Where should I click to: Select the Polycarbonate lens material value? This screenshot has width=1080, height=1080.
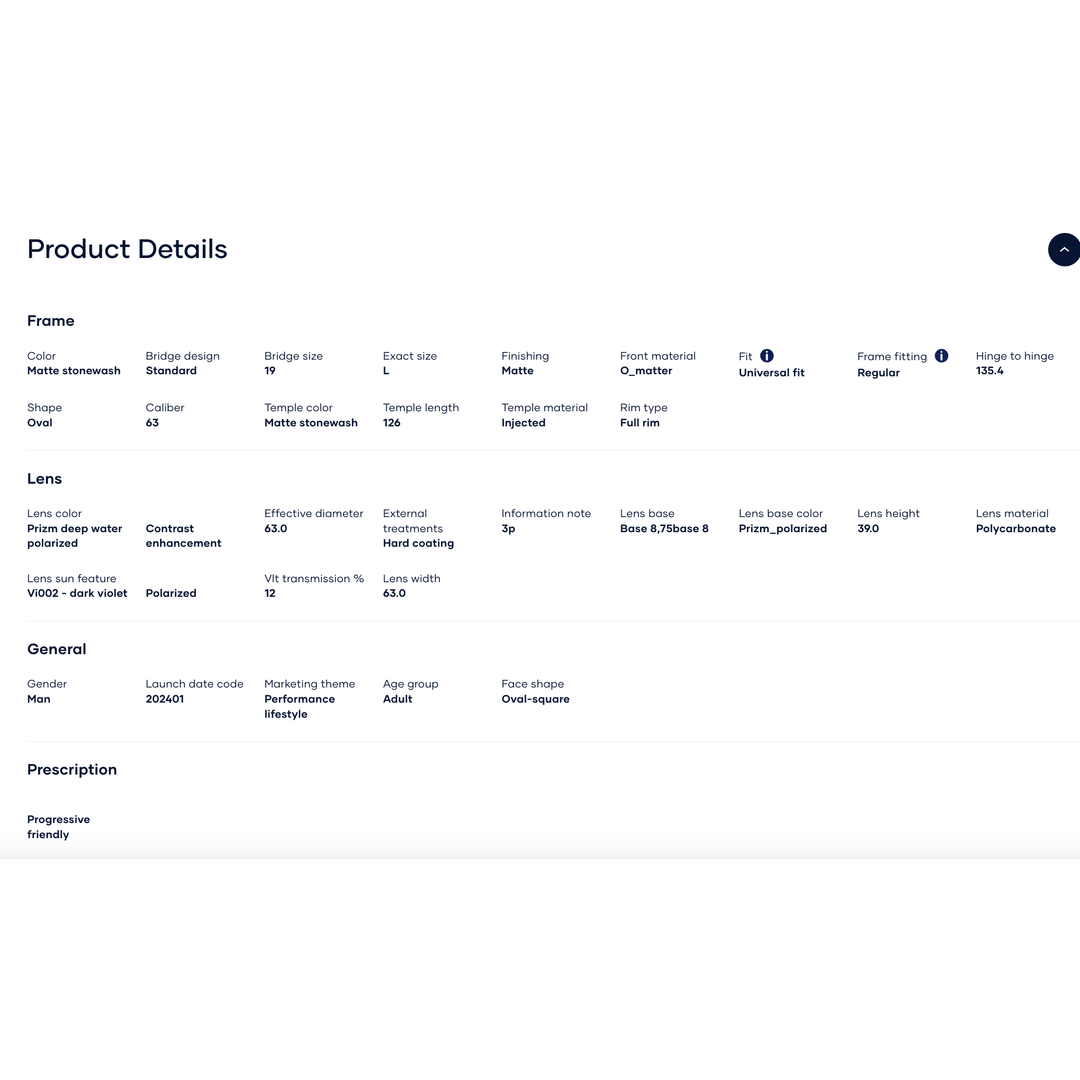[1015, 529]
